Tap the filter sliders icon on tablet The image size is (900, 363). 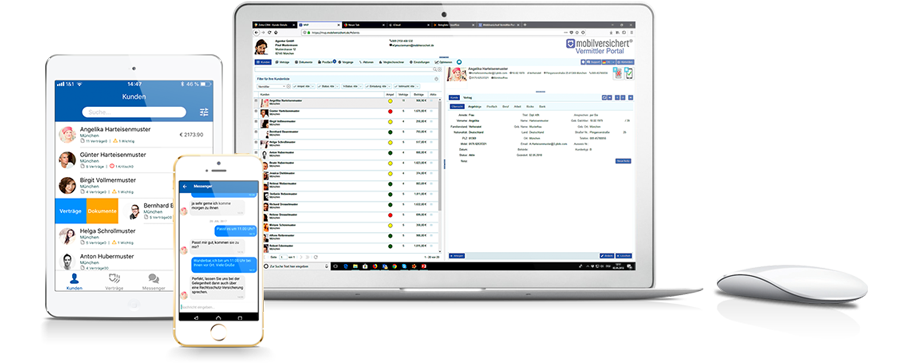point(204,112)
